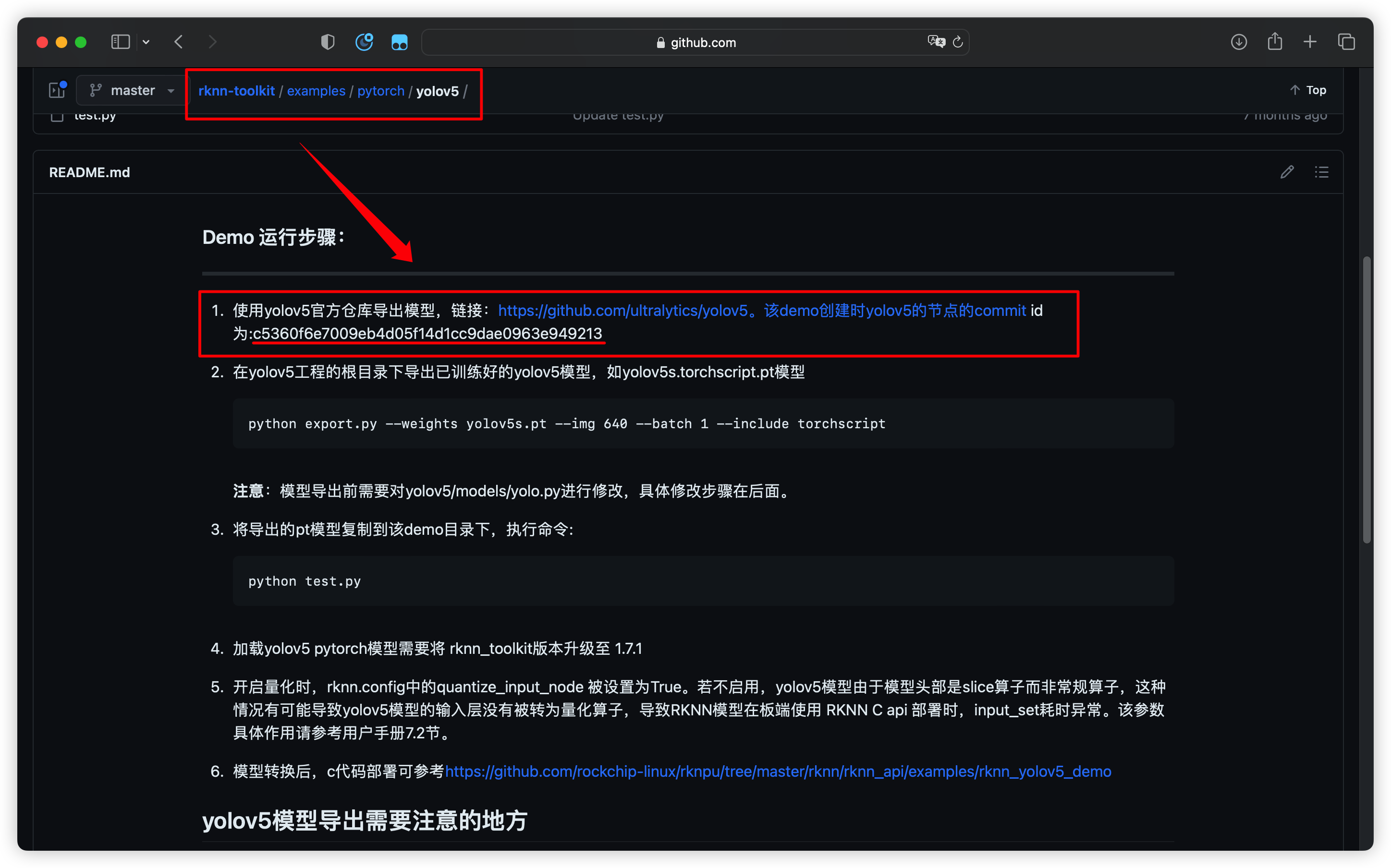This screenshot has width=1391, height=868.
Task: Click the python test.py command block
Action: tap(704, 581)
